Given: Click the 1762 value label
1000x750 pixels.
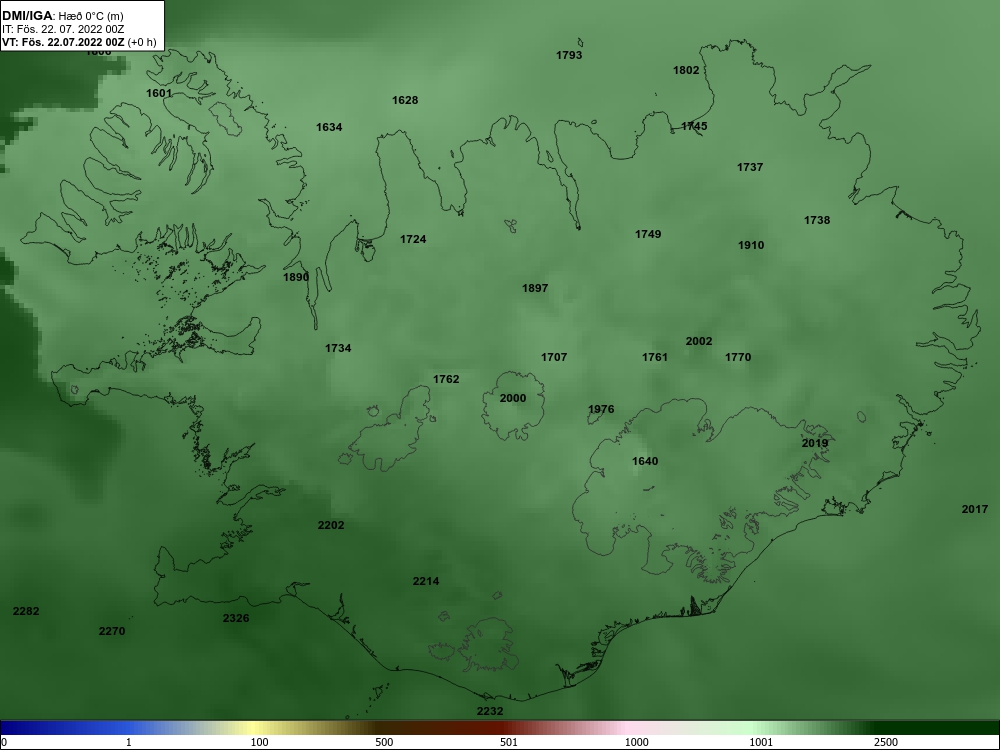Looking at the screenshot, I should click(x=446, y=379).
